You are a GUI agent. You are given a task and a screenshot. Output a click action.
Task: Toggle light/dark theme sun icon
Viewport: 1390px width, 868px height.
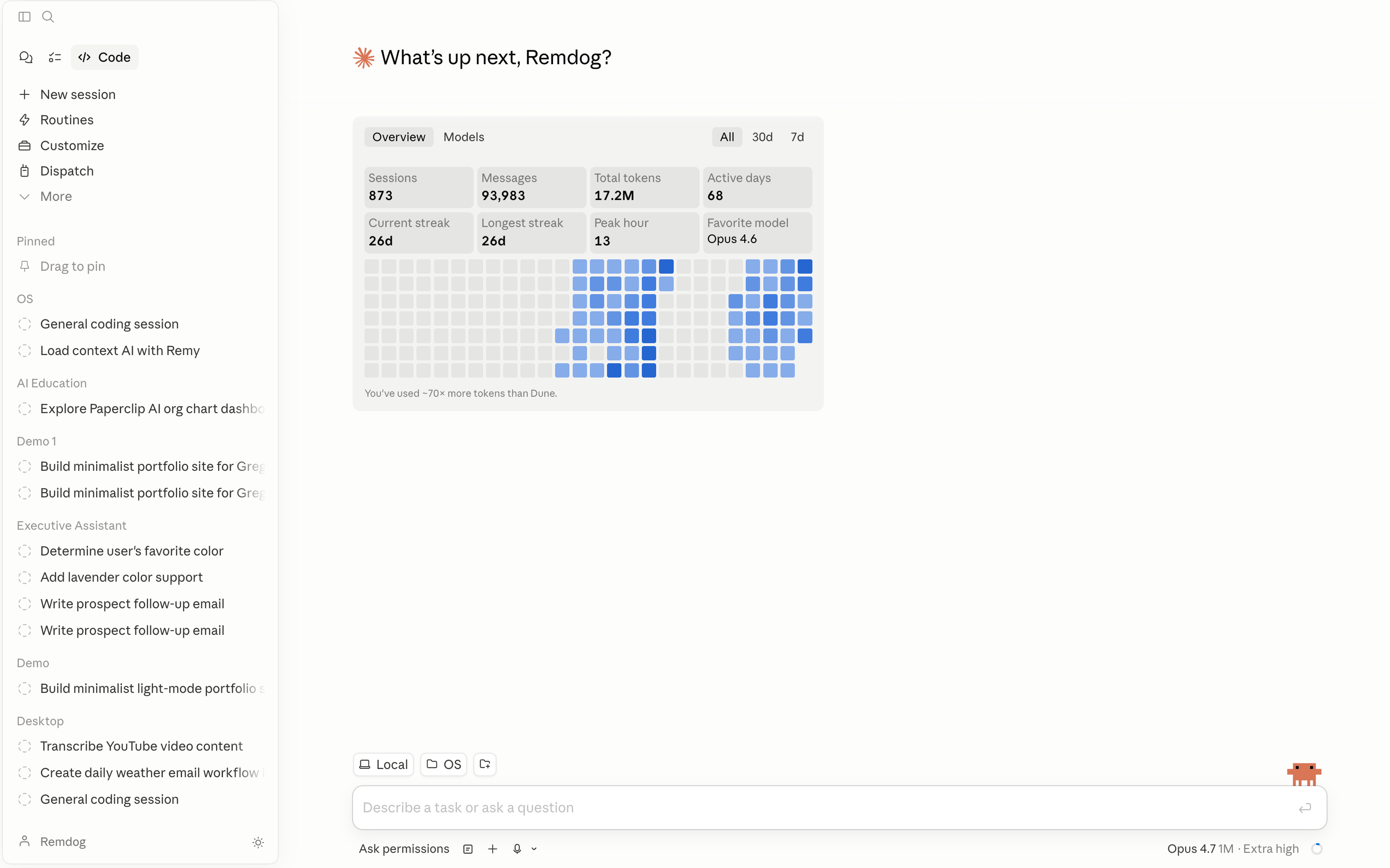(258, 842)
